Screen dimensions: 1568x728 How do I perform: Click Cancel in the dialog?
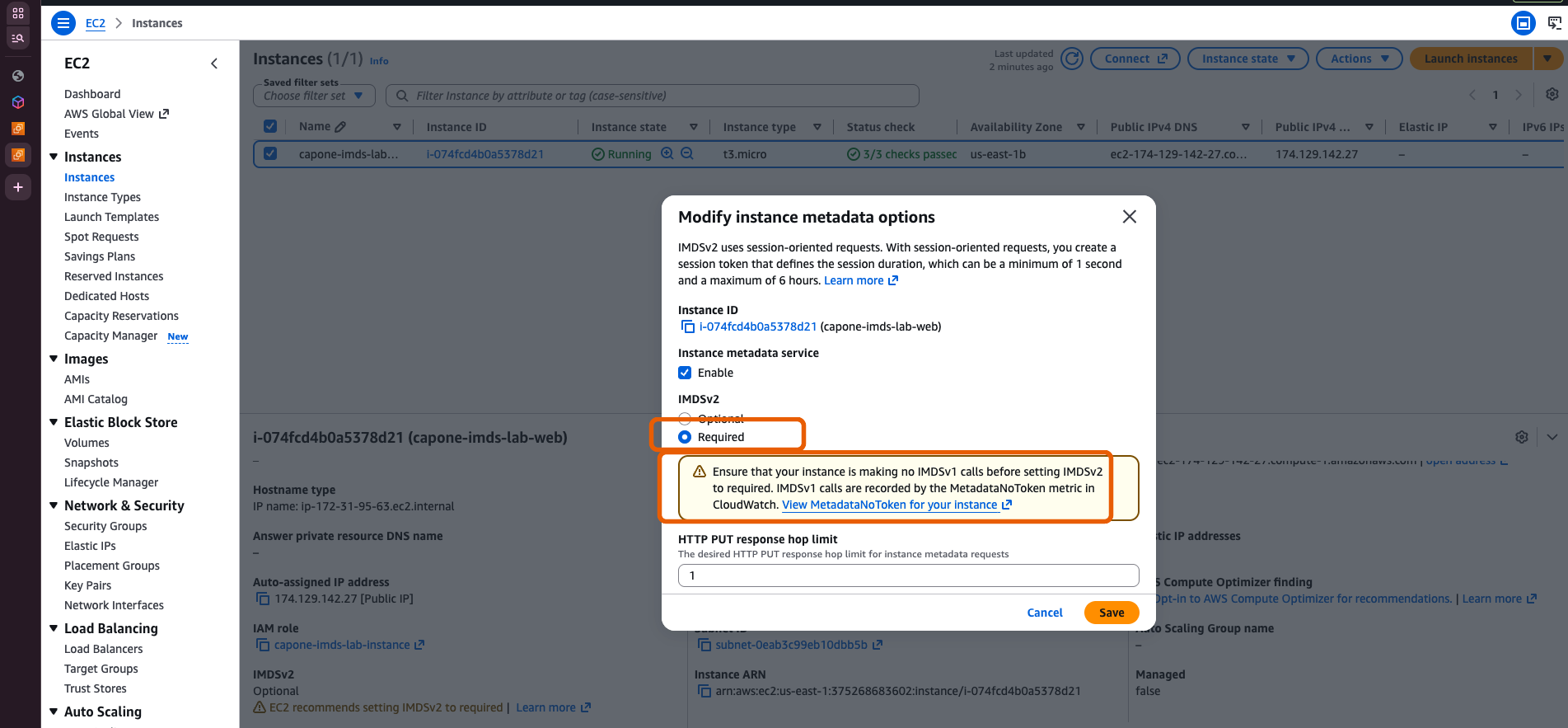click(x=1045, y=613)
